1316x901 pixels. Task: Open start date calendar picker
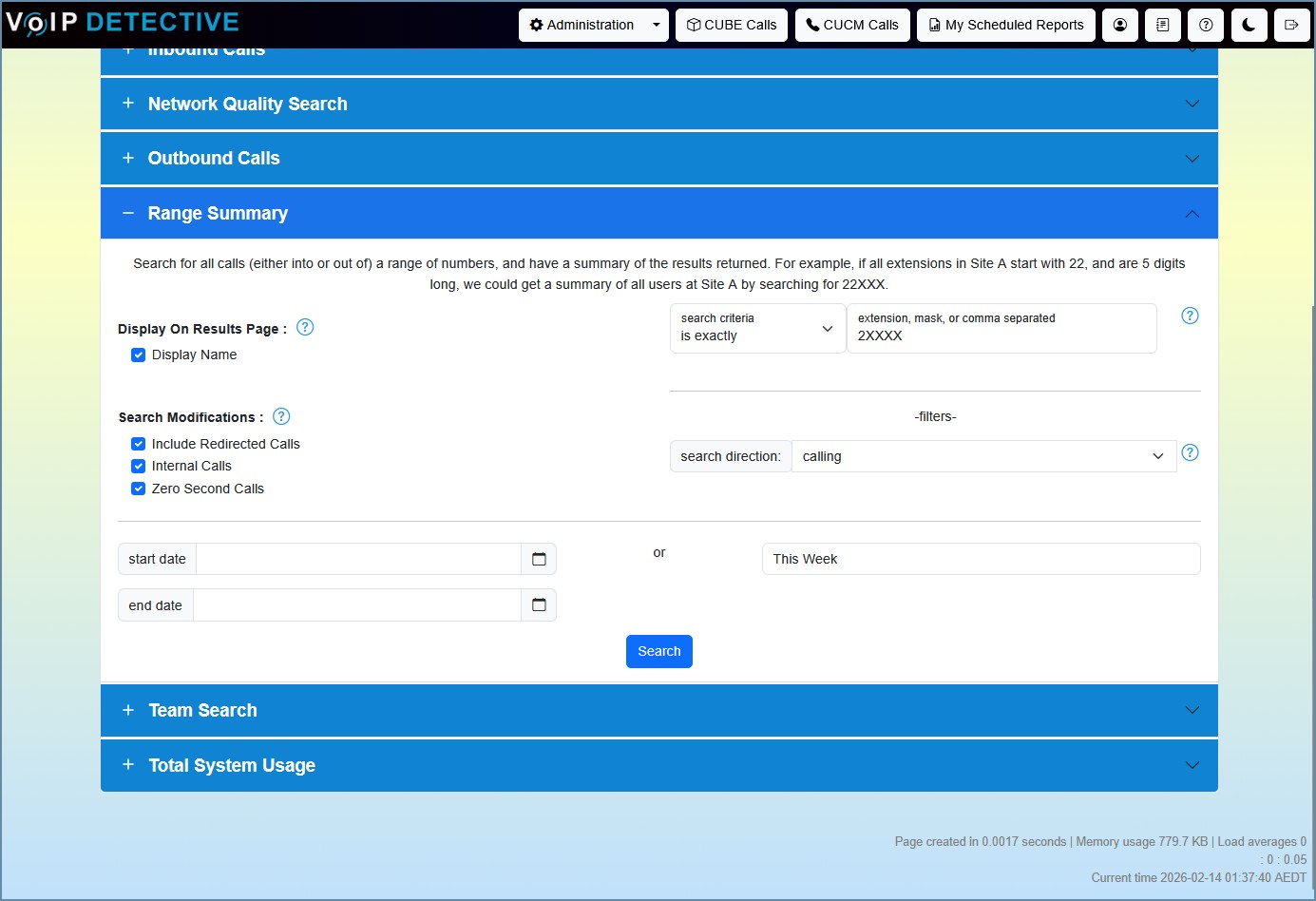click(539, 559)
